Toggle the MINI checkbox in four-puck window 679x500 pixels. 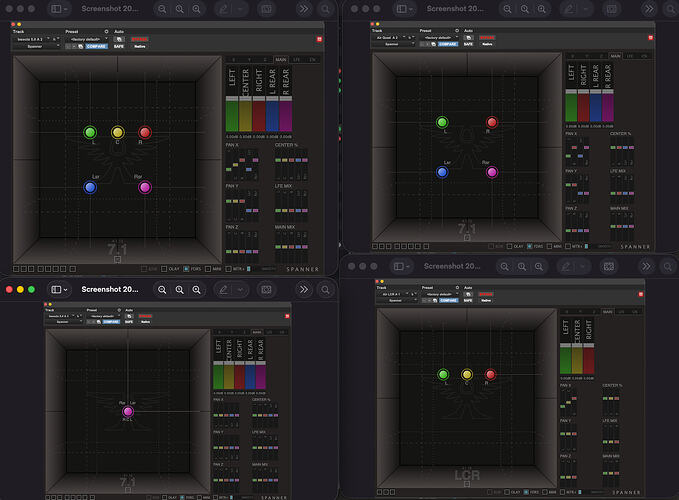click(550, 246)
